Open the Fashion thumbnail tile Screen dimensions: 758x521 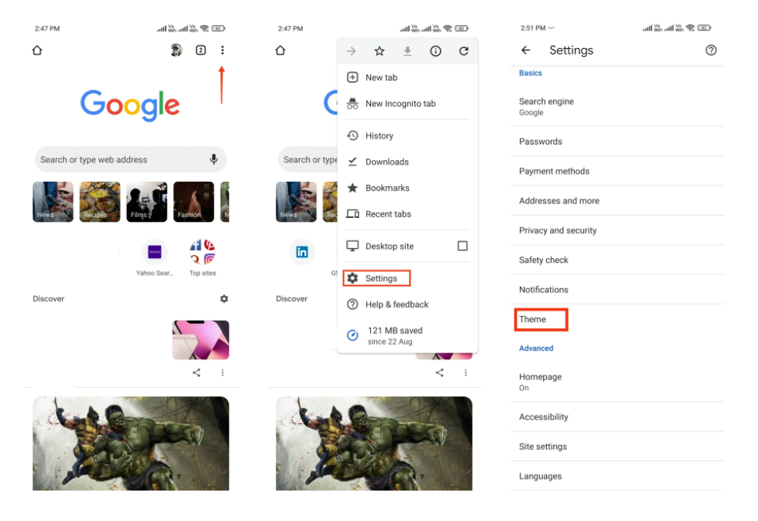tap(193, 202)
